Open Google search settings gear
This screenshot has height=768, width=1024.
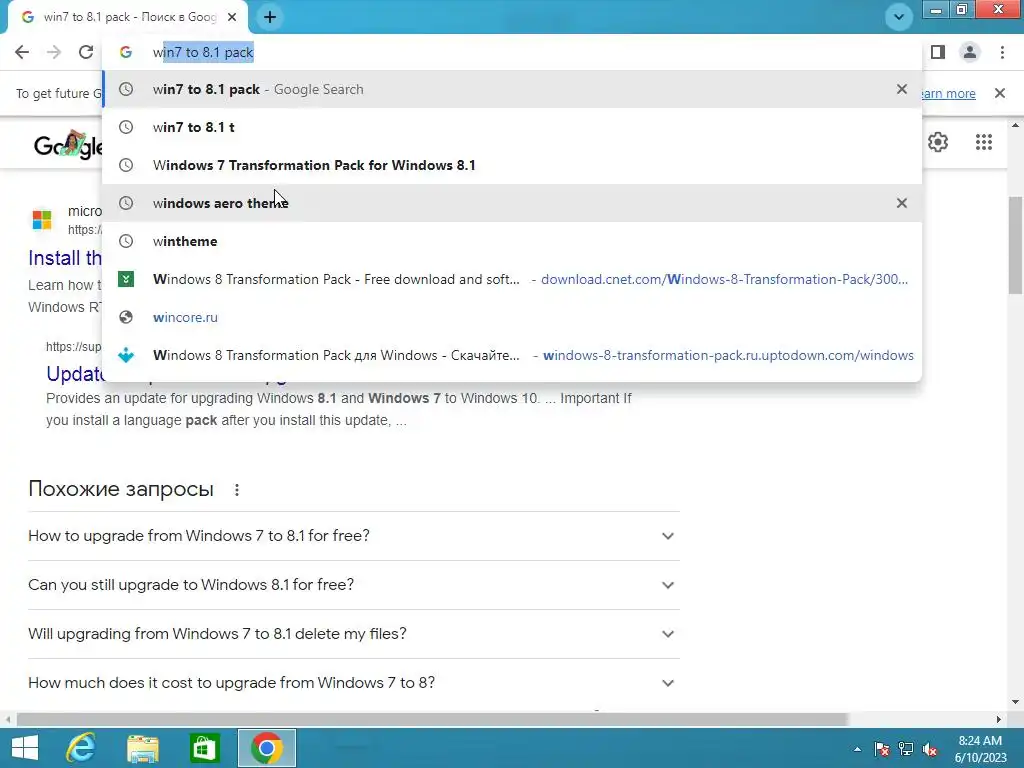click(938, 142)
